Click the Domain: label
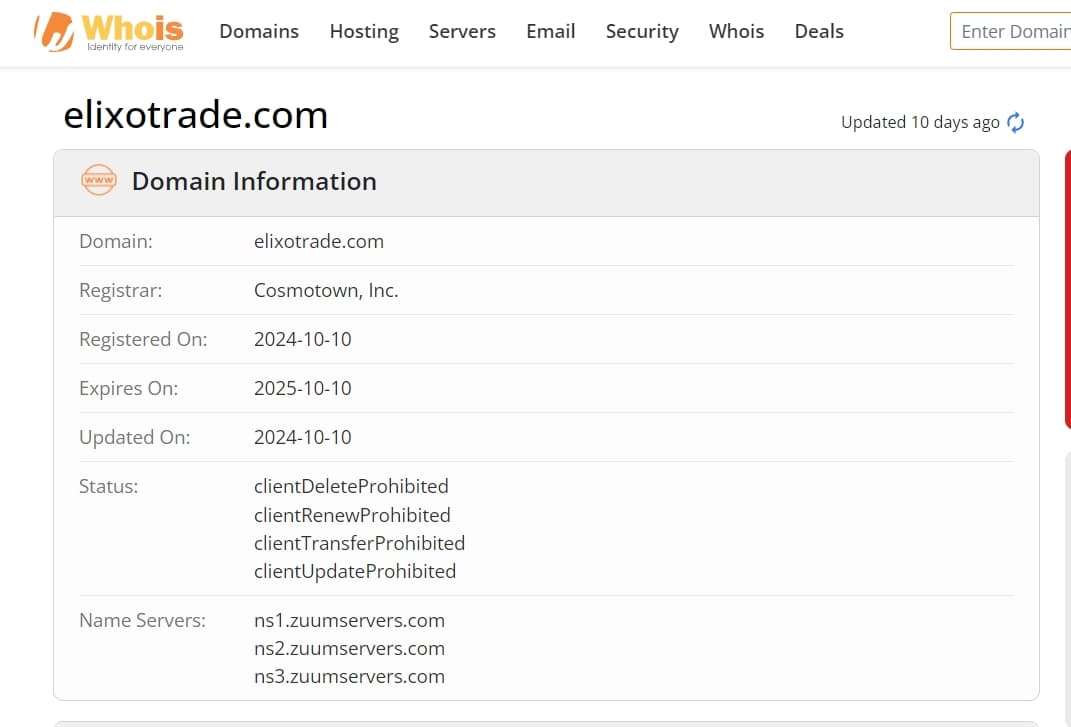This screenshot has width=1071, height=727. 115,241
